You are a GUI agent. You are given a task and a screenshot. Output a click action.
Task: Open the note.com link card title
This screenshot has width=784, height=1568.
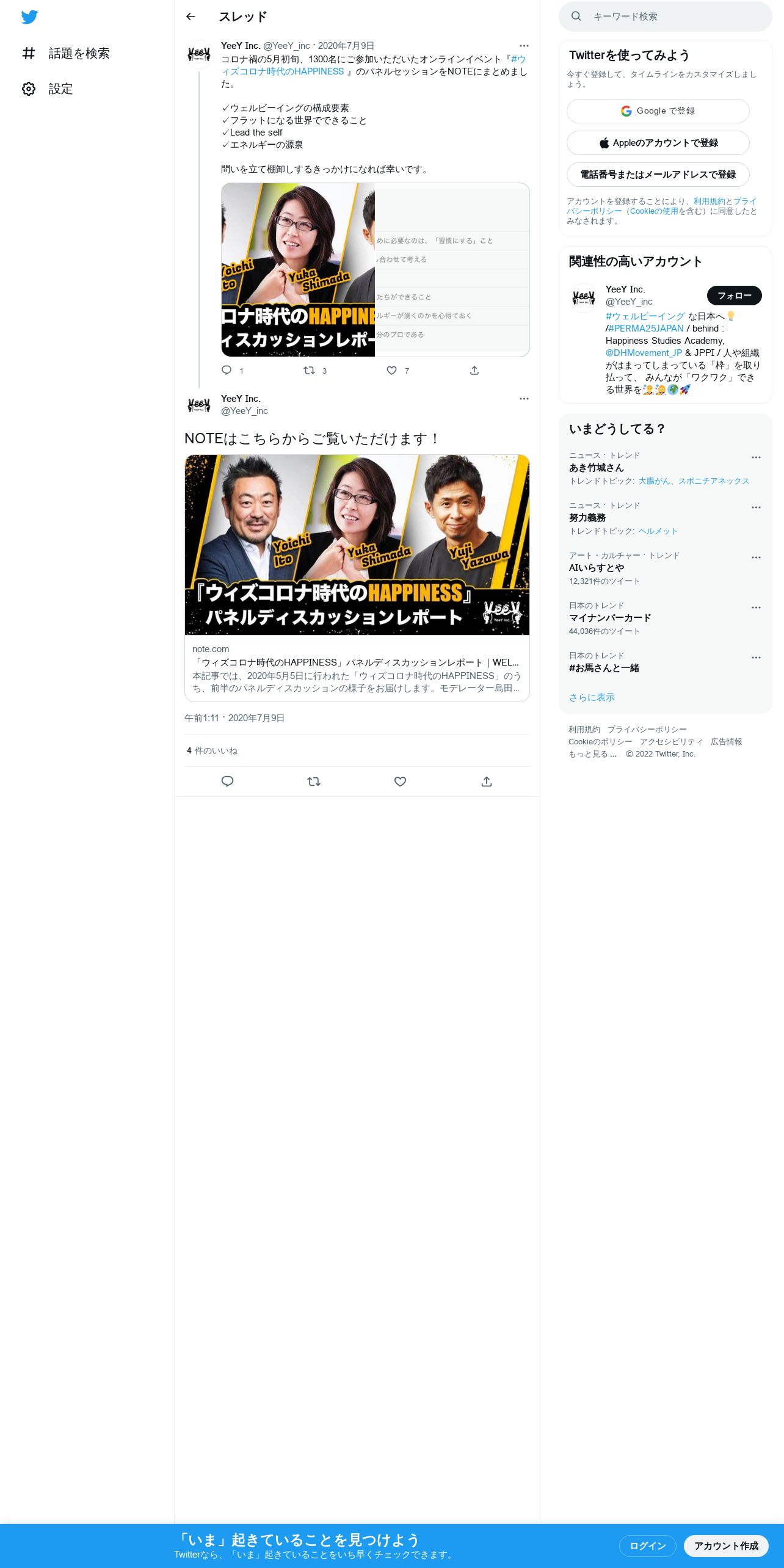point(355,662)
